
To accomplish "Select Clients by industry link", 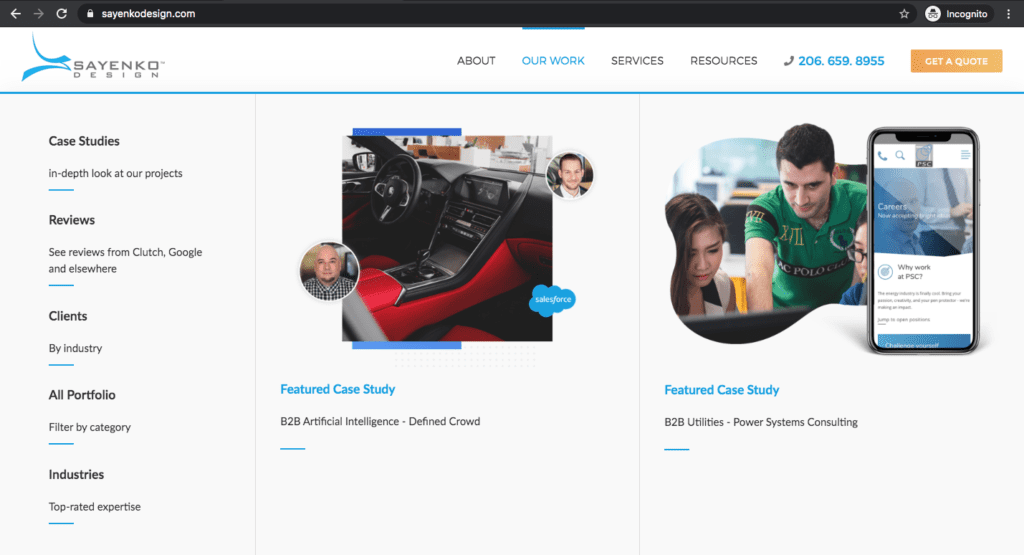I will pyautogui.click(x=75, y=348).
